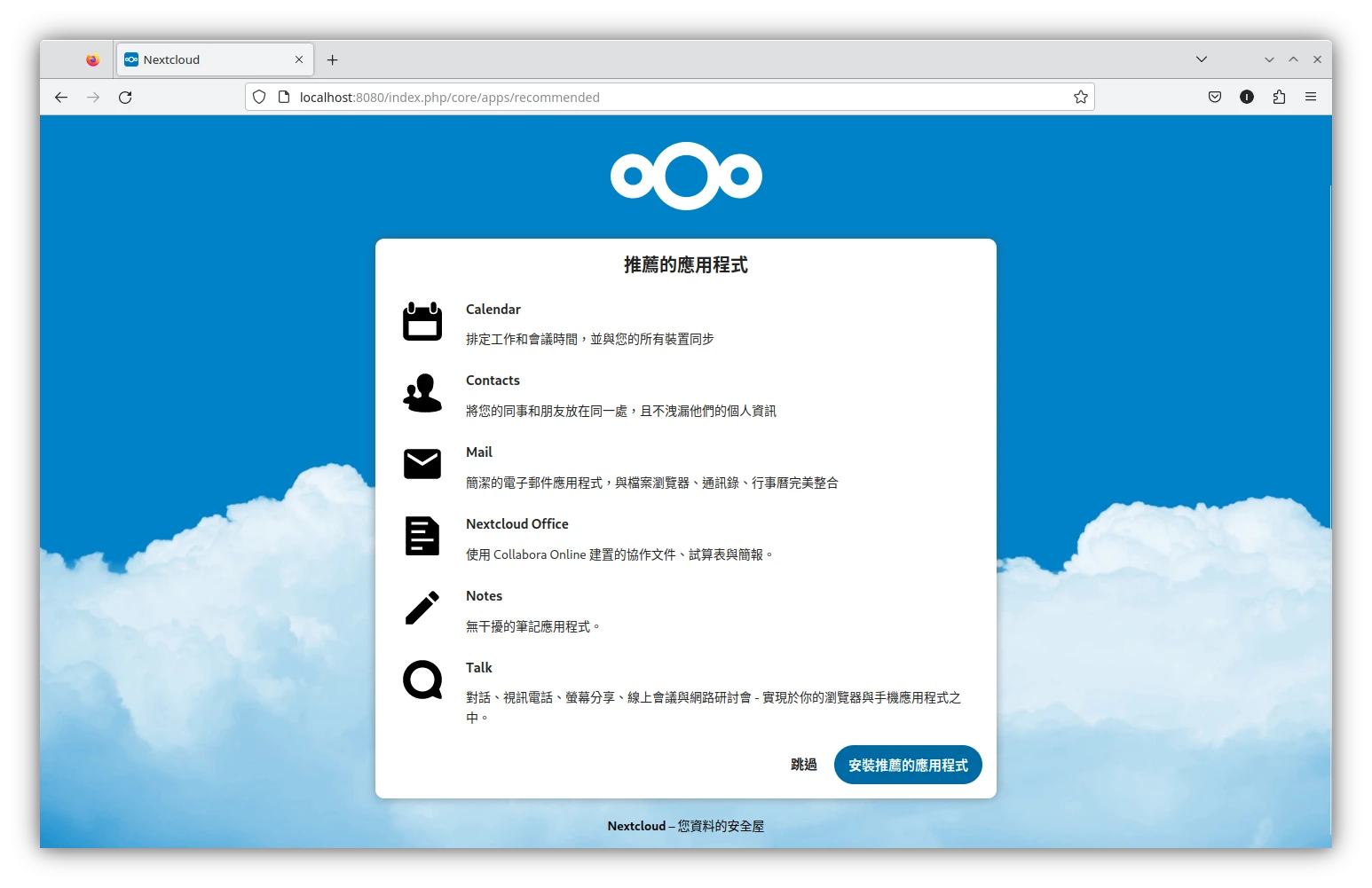This screenshot has height=888, width=1372.
Task: Click the Contacts app icon
Action: 422,393
